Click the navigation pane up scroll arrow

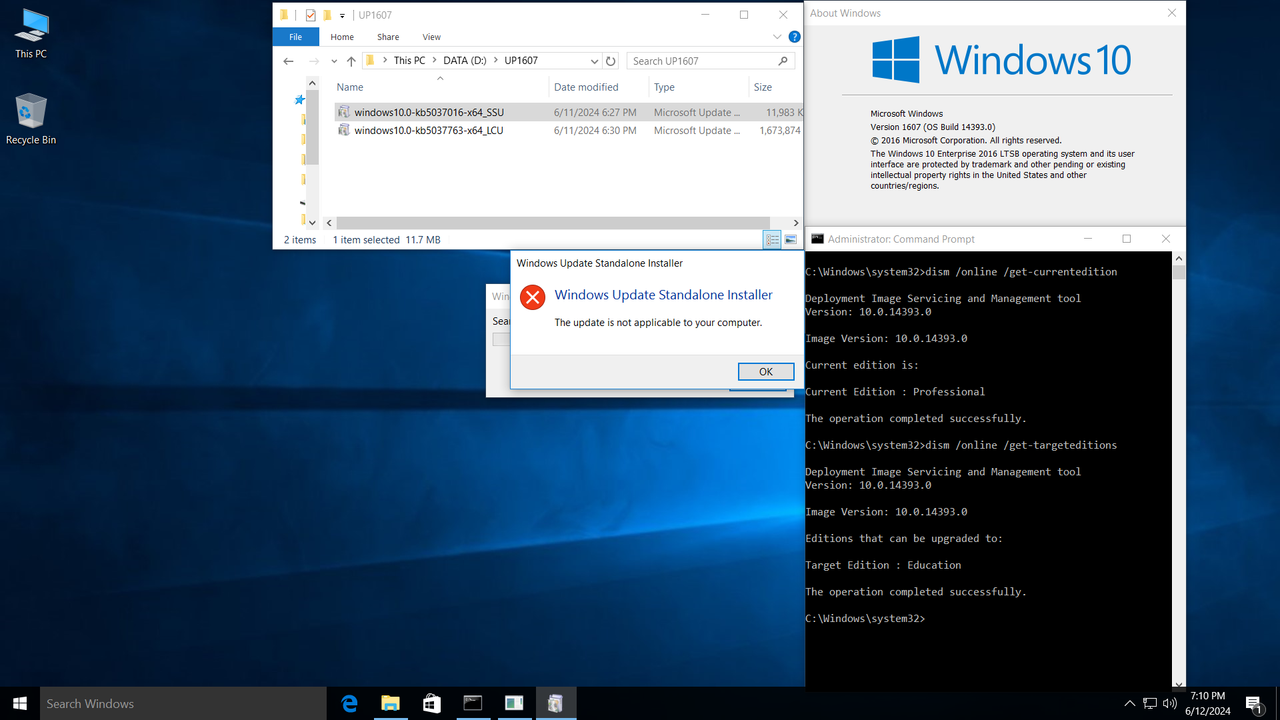312,84
